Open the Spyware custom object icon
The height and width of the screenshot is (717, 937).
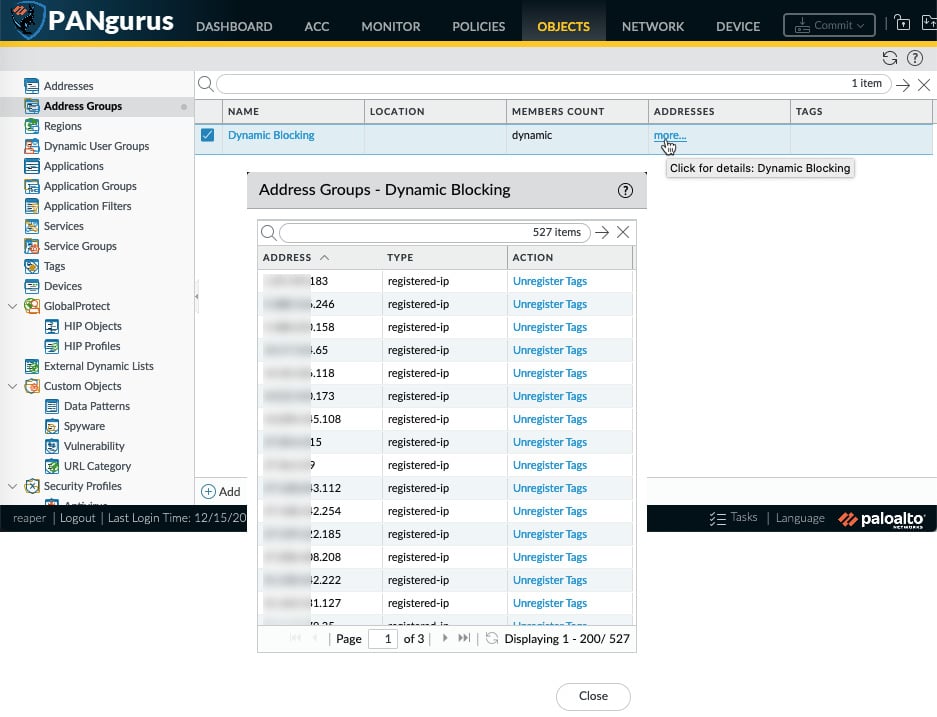(52, 427)
